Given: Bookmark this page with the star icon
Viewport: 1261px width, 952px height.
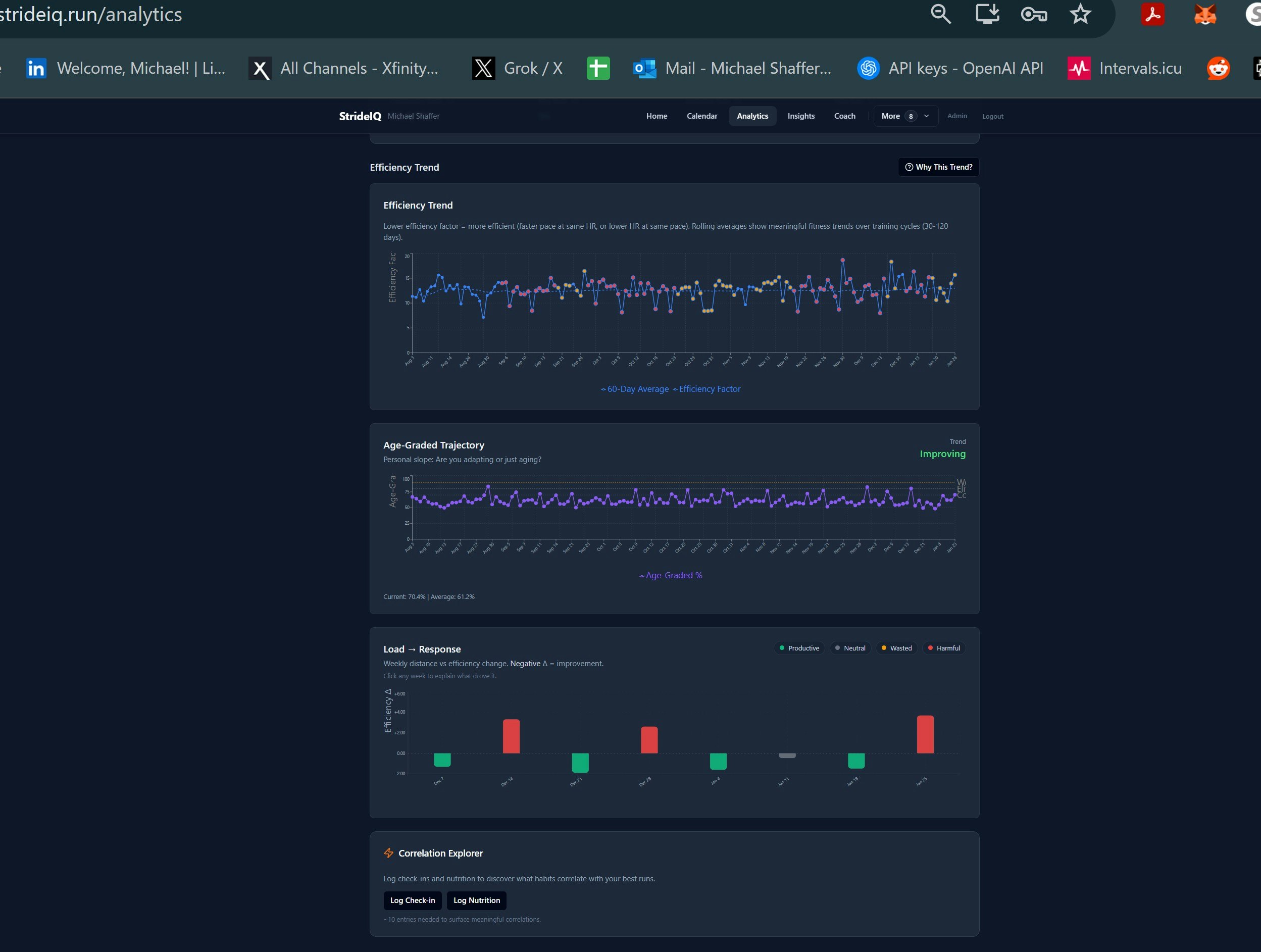Looking at the screenshot, I should (x=1080, y=14).
